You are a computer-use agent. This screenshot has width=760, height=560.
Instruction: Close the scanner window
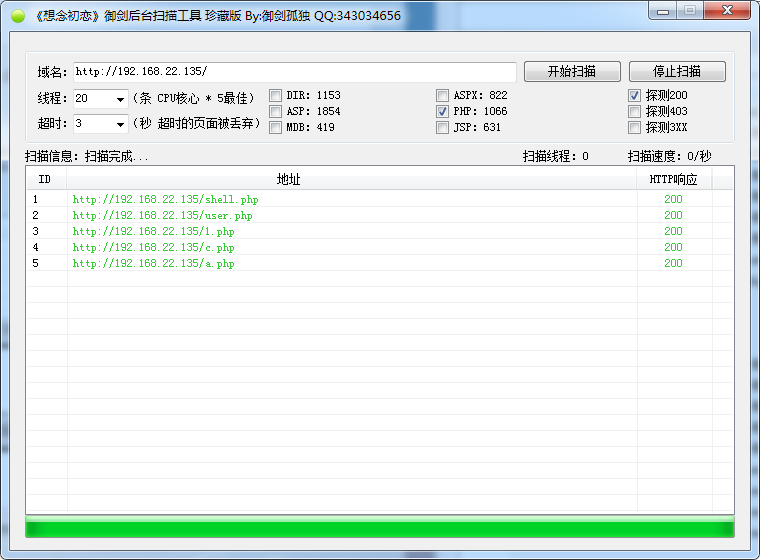(x=727, y=11)
